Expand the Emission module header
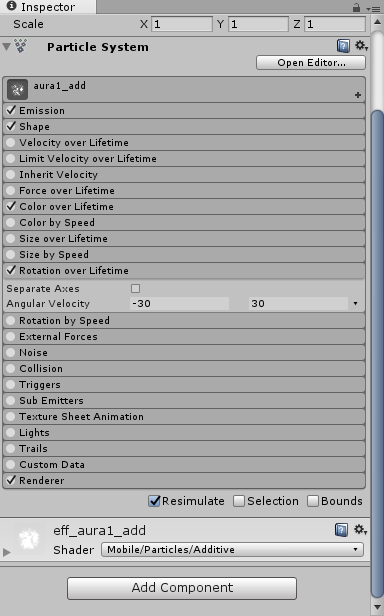 [184, 111]
